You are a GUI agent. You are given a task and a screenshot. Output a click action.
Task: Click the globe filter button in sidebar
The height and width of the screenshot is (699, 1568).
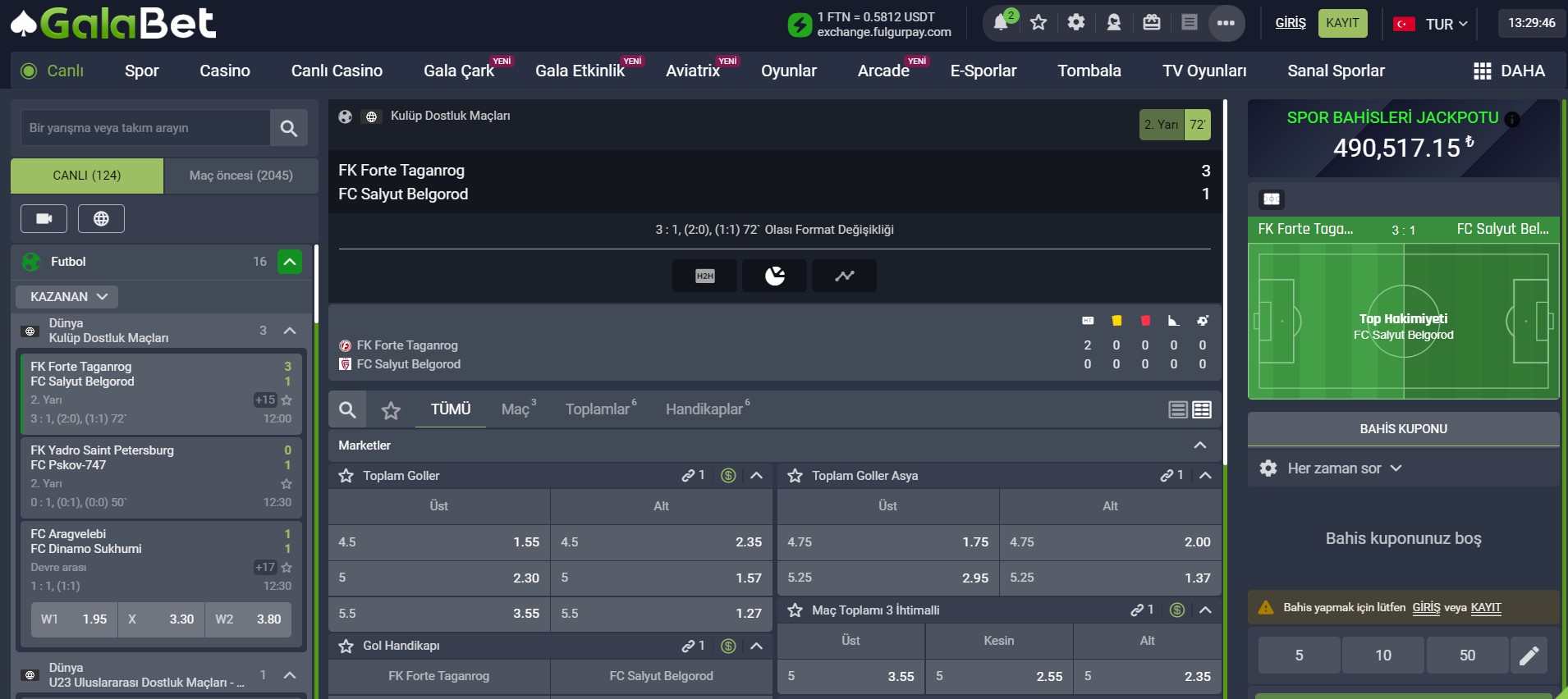click(101, 218)
